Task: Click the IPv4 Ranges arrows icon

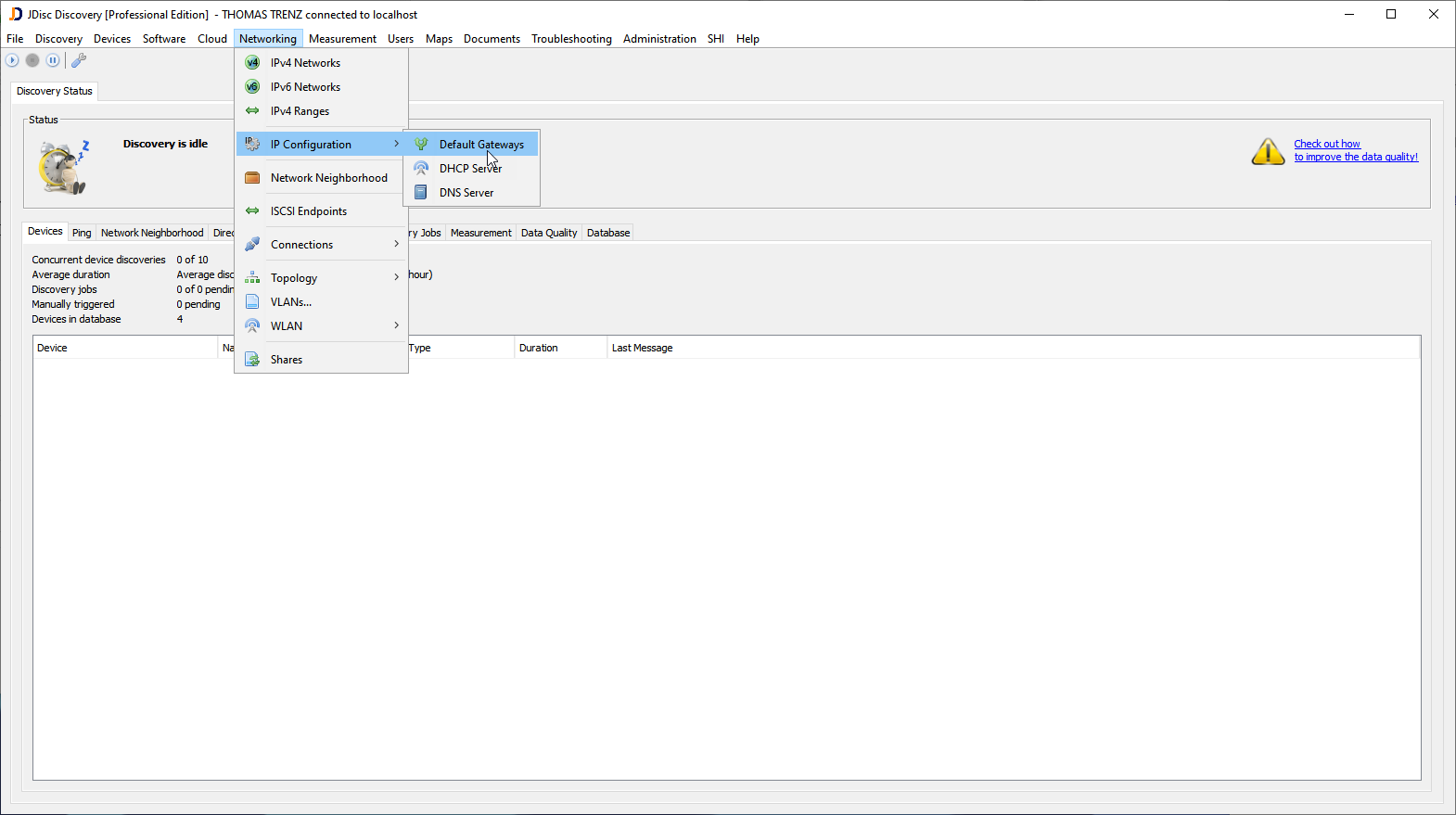Action: click(252, 111)
